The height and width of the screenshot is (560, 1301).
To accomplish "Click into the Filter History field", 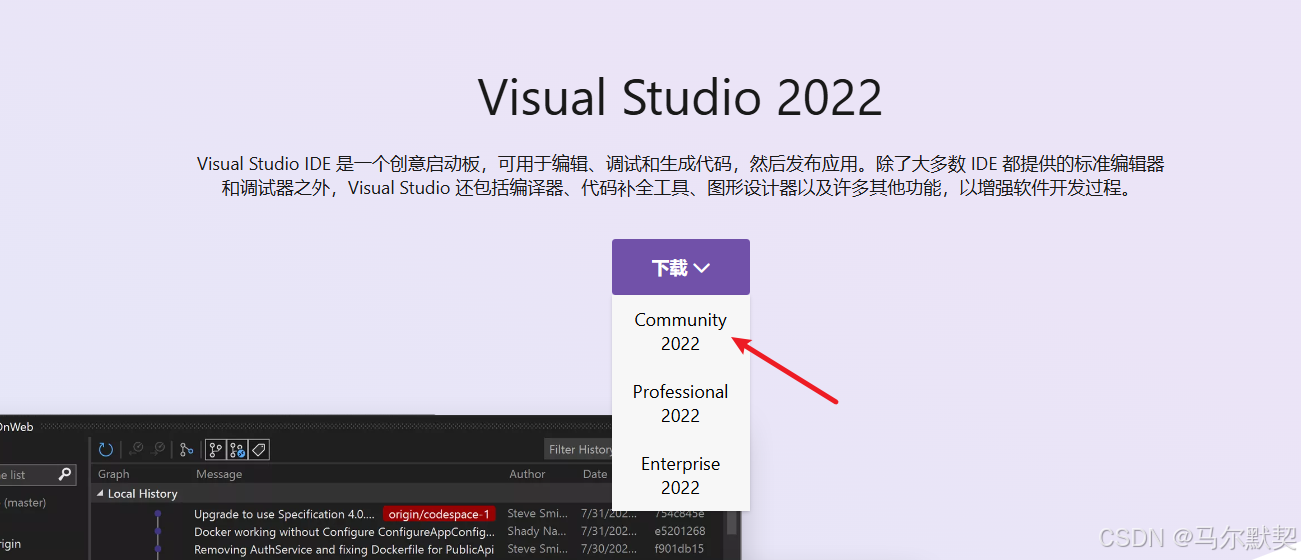I will [578, 449].
